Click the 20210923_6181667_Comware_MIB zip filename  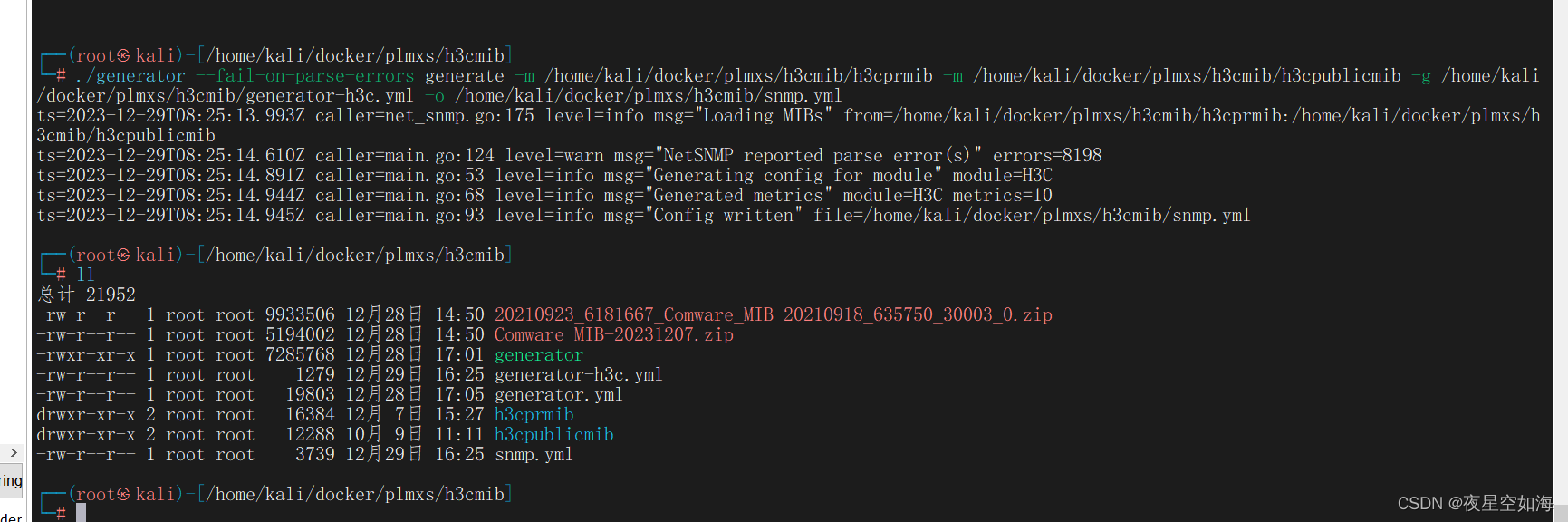(x=773, y=315)
